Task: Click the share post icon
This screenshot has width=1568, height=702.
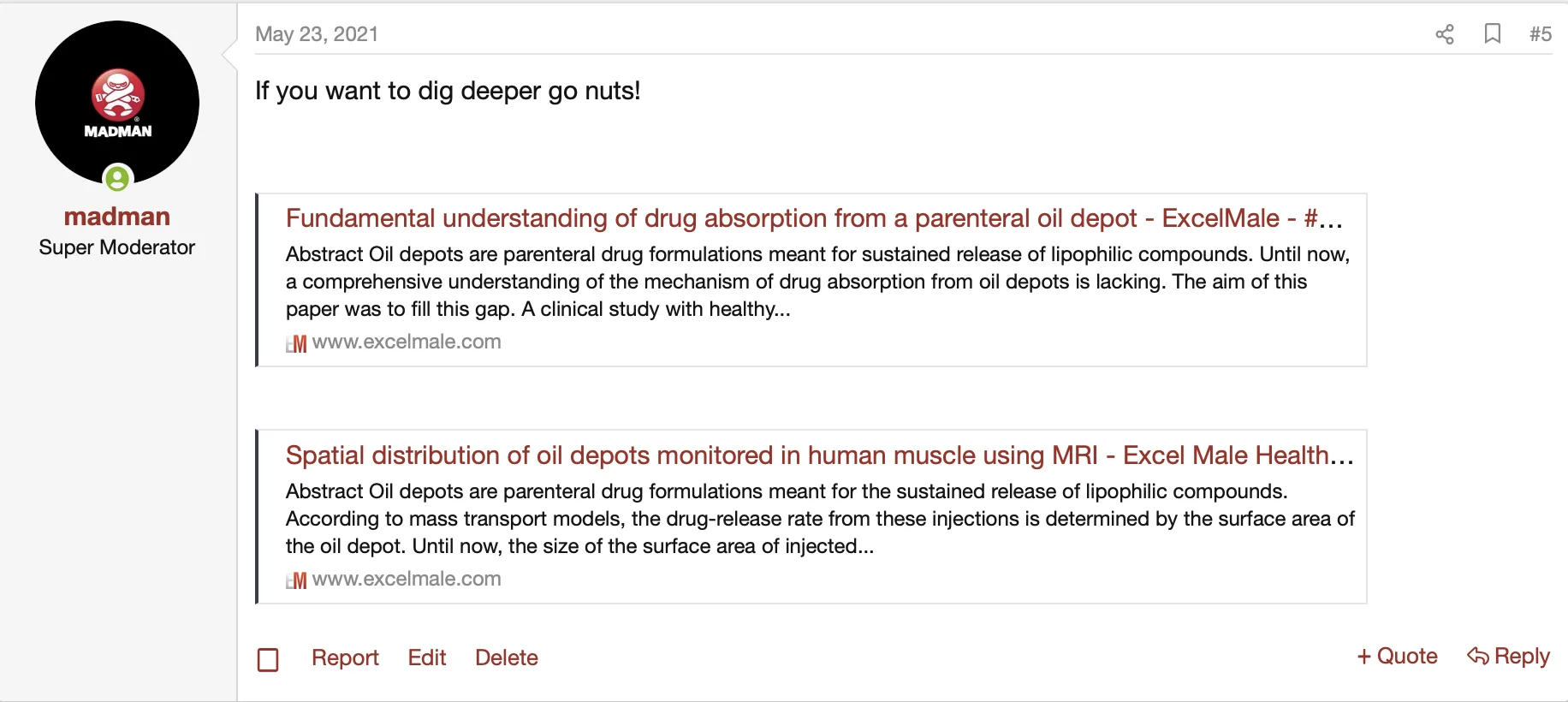Action: click(1445, 34)
